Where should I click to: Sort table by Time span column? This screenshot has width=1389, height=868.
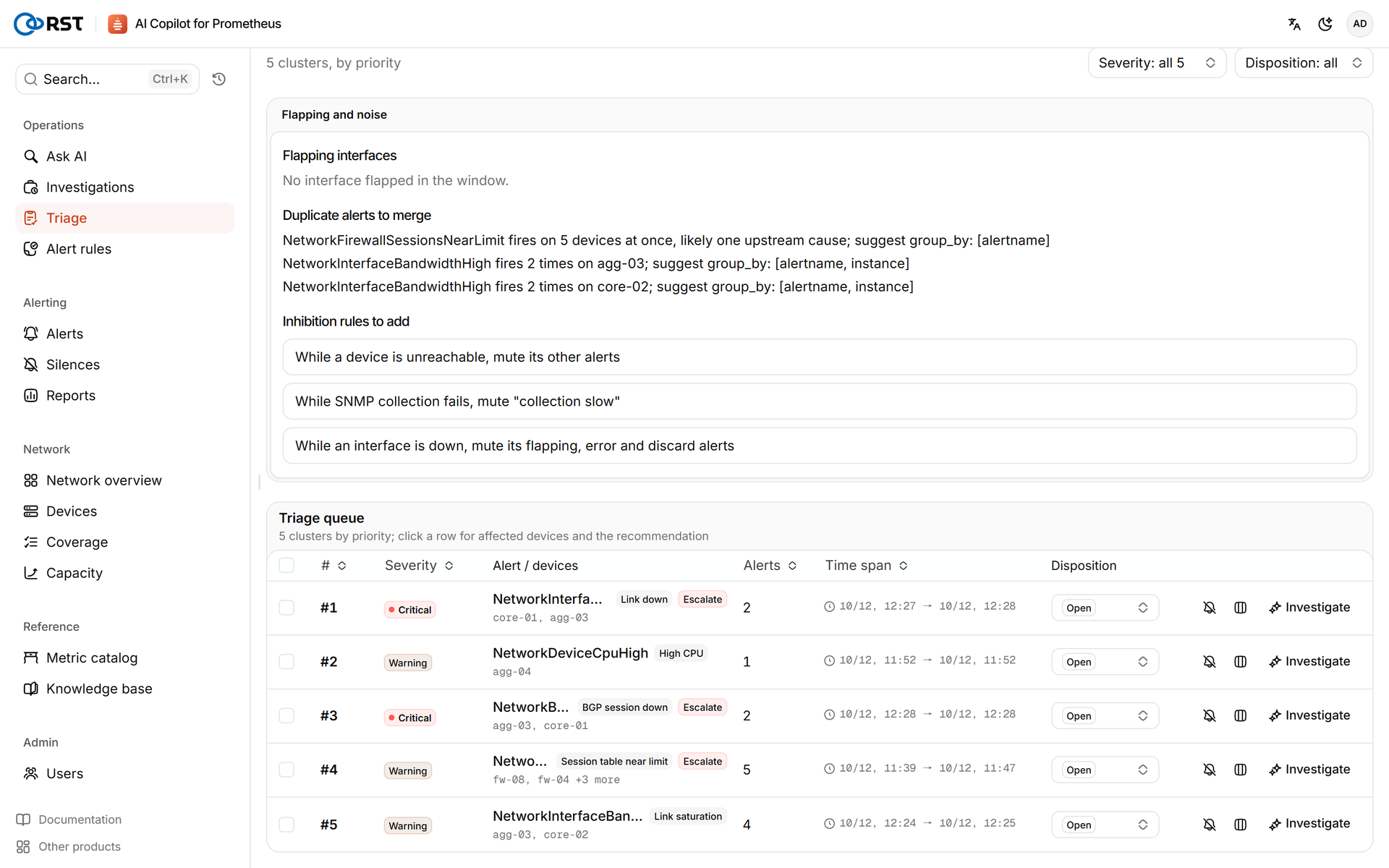point(866,566)
